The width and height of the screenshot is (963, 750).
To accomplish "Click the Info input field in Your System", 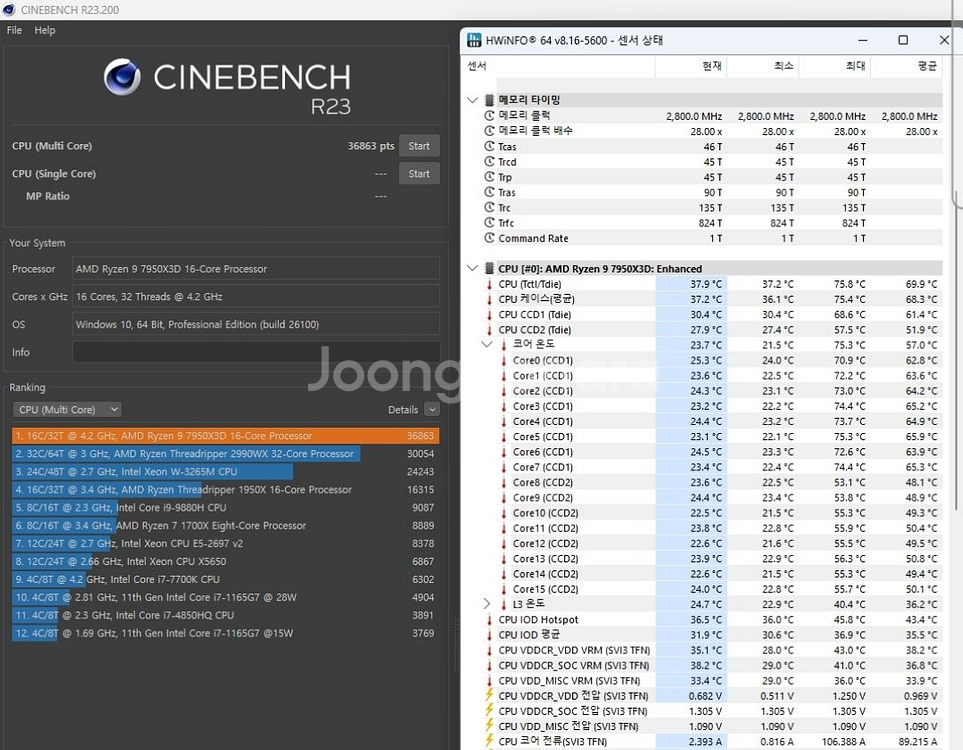I will pyautogui.click(x=256, y=352).
